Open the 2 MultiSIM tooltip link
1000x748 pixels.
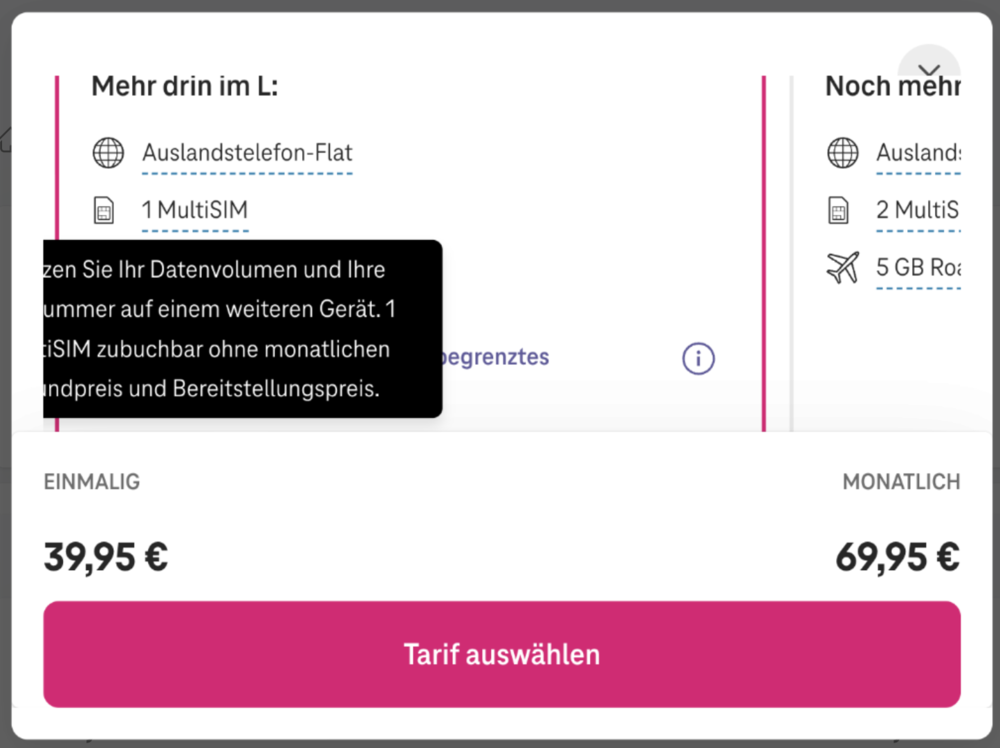[x=918, y=210]
